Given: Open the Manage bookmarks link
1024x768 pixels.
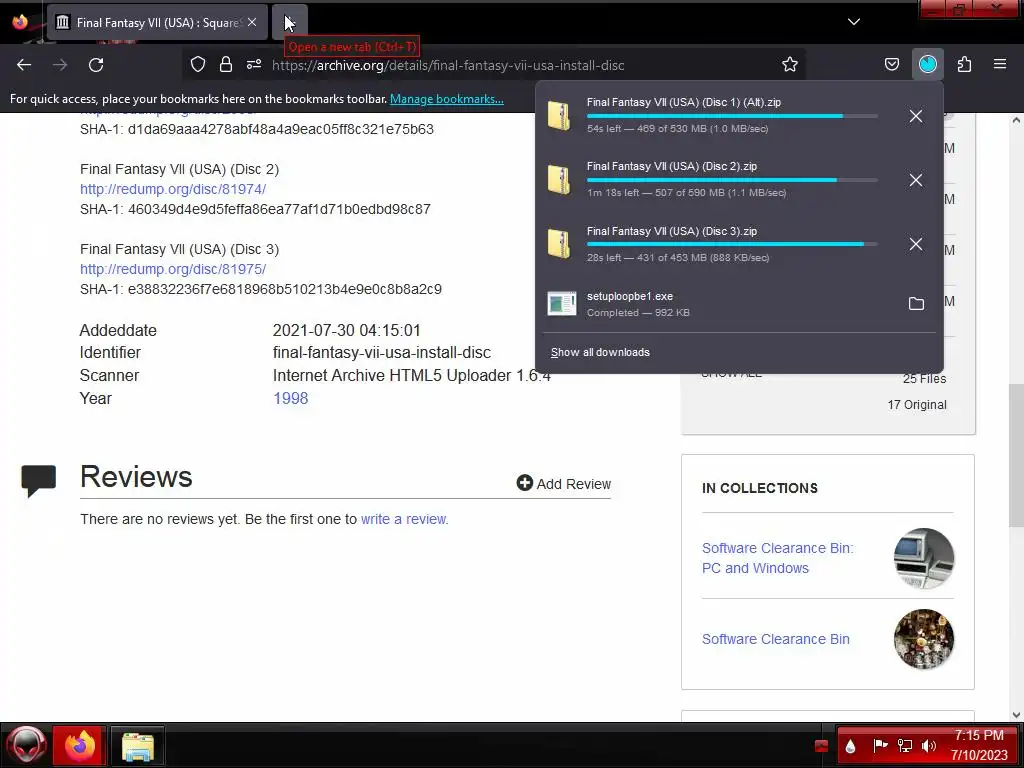Looking at the screenshot, I should (x=447, y=99).
